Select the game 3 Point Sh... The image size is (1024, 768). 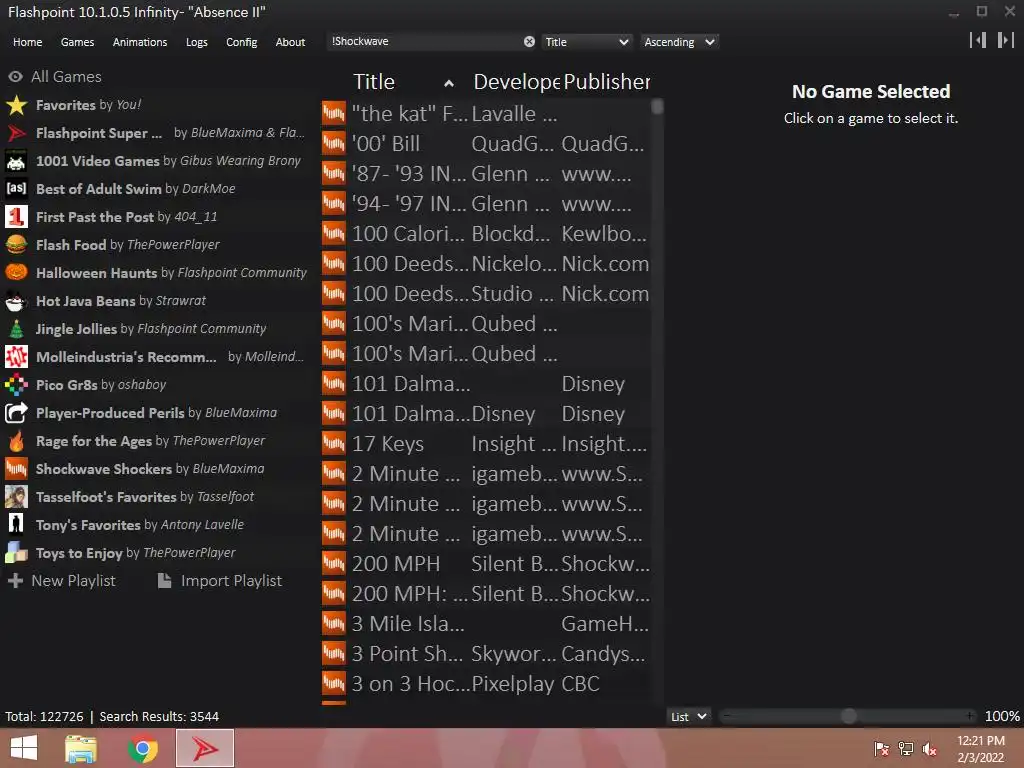[x=486, y=654]
